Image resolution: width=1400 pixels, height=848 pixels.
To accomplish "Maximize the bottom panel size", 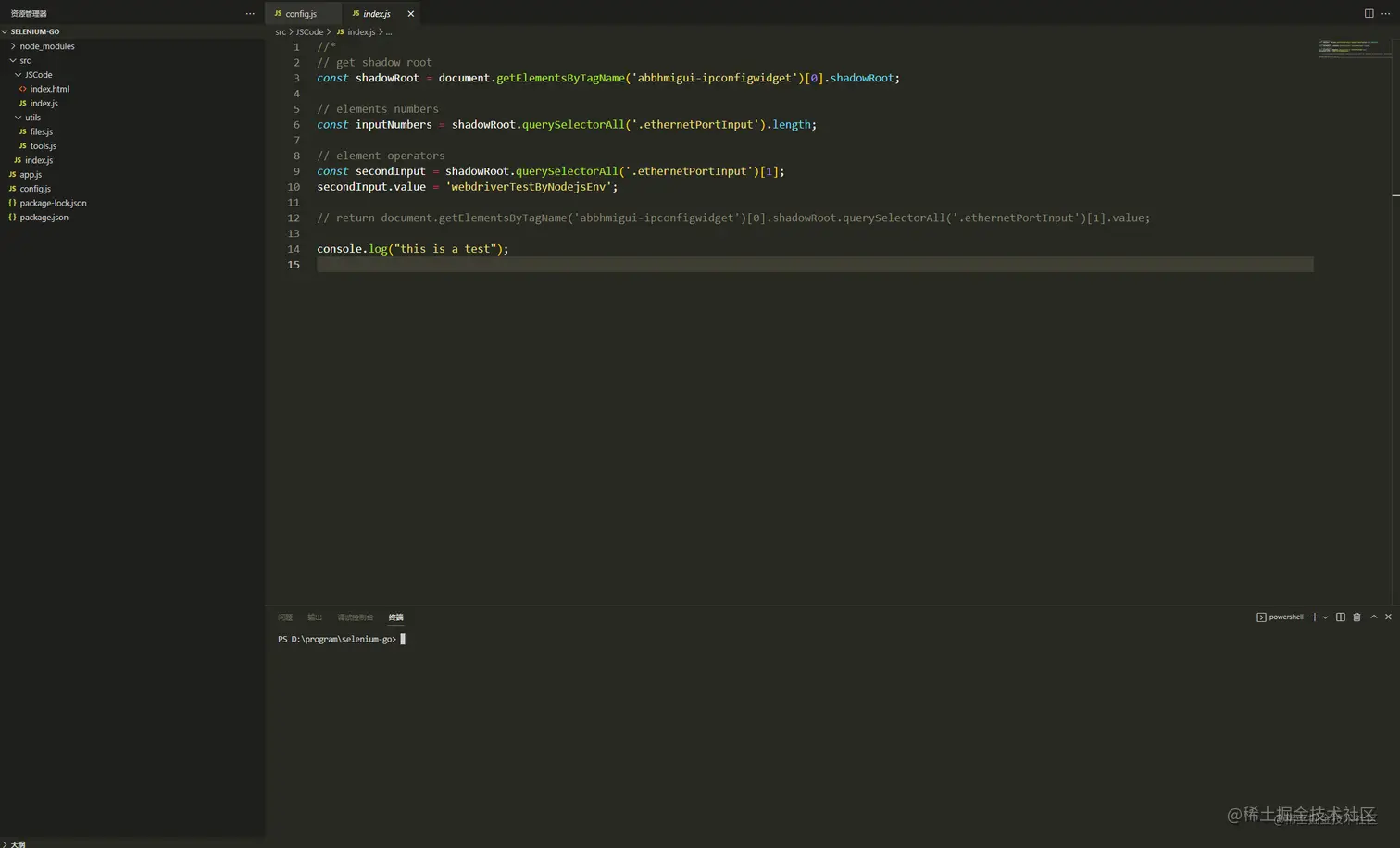I will coord(1374,617).
